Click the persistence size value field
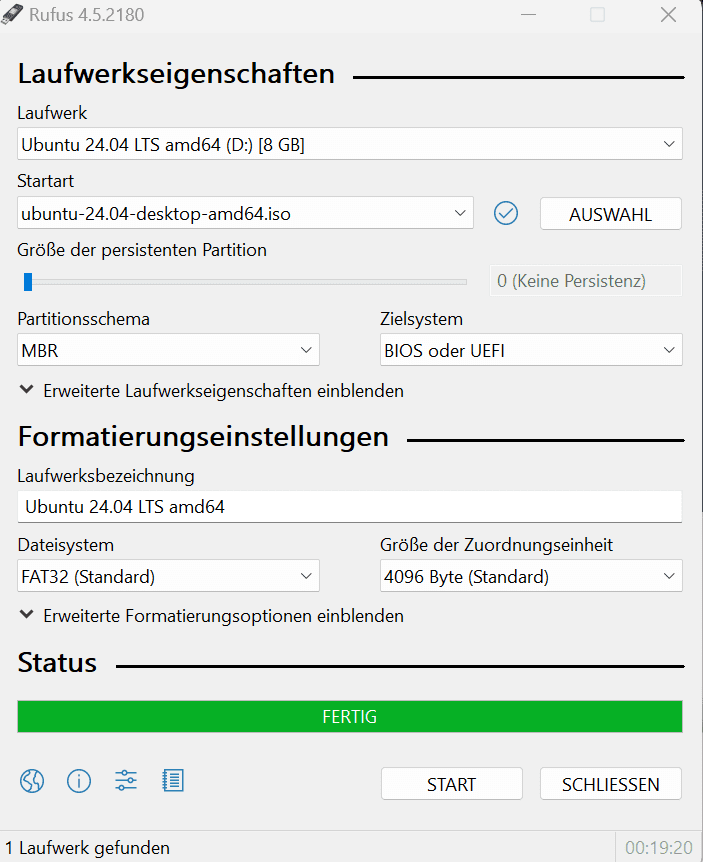The width and height of the screenshot is (703, 862). pyautogui.click(x=586, y=281)
